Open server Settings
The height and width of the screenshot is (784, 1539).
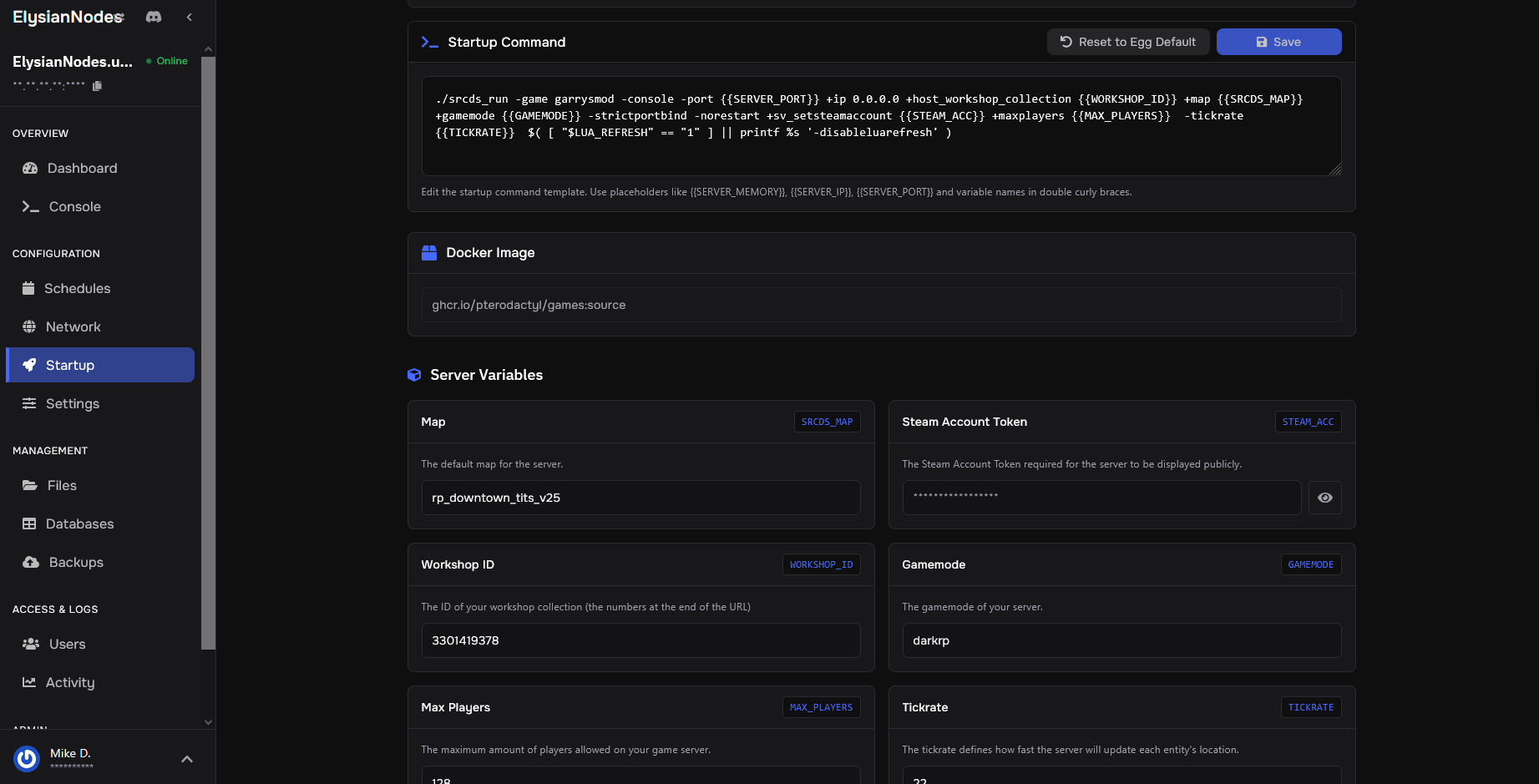coord(100,403)
